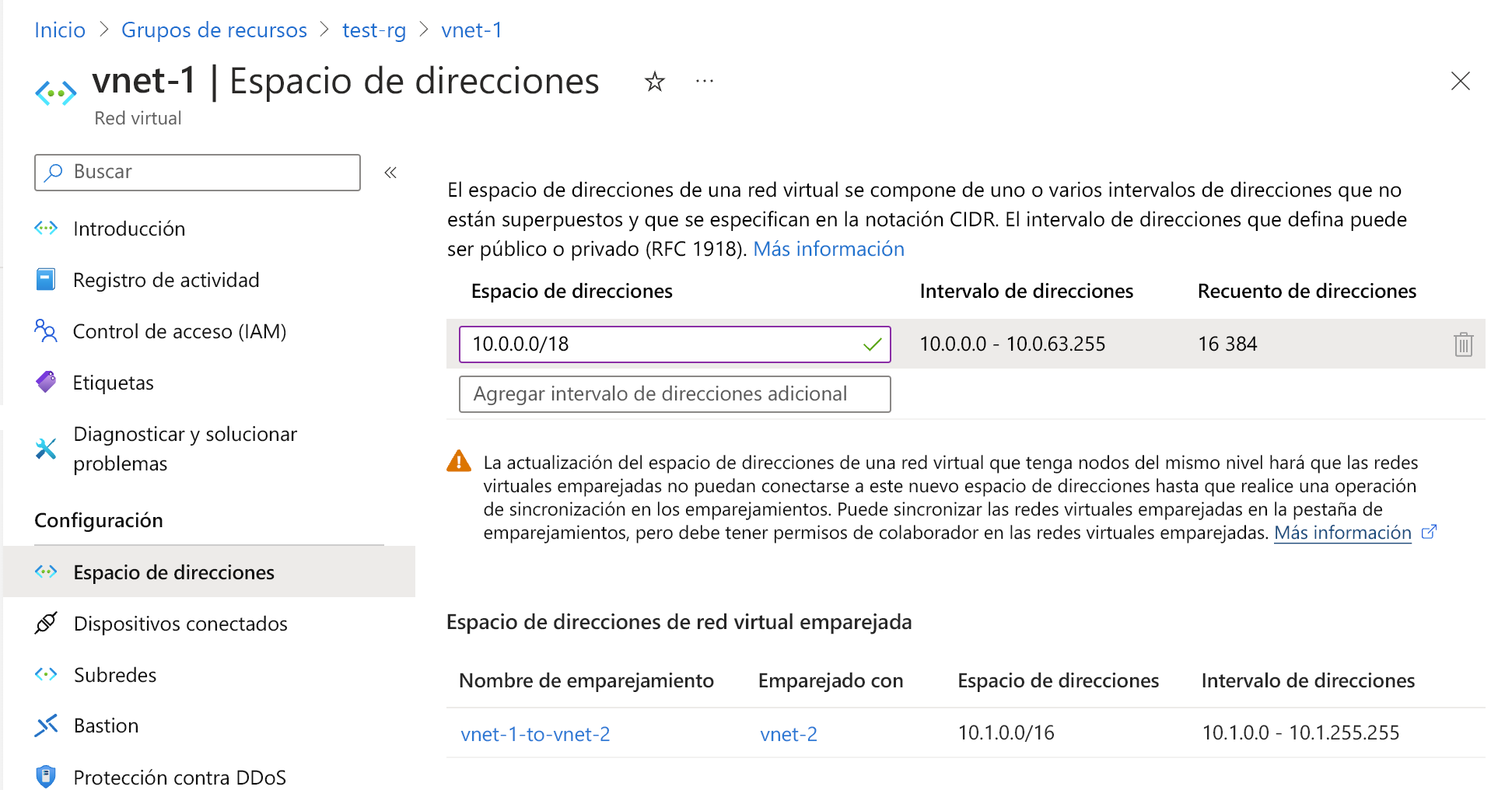
Task: Open Diagnosticar y solucionar problemas
Action: [x=184, y=449]
